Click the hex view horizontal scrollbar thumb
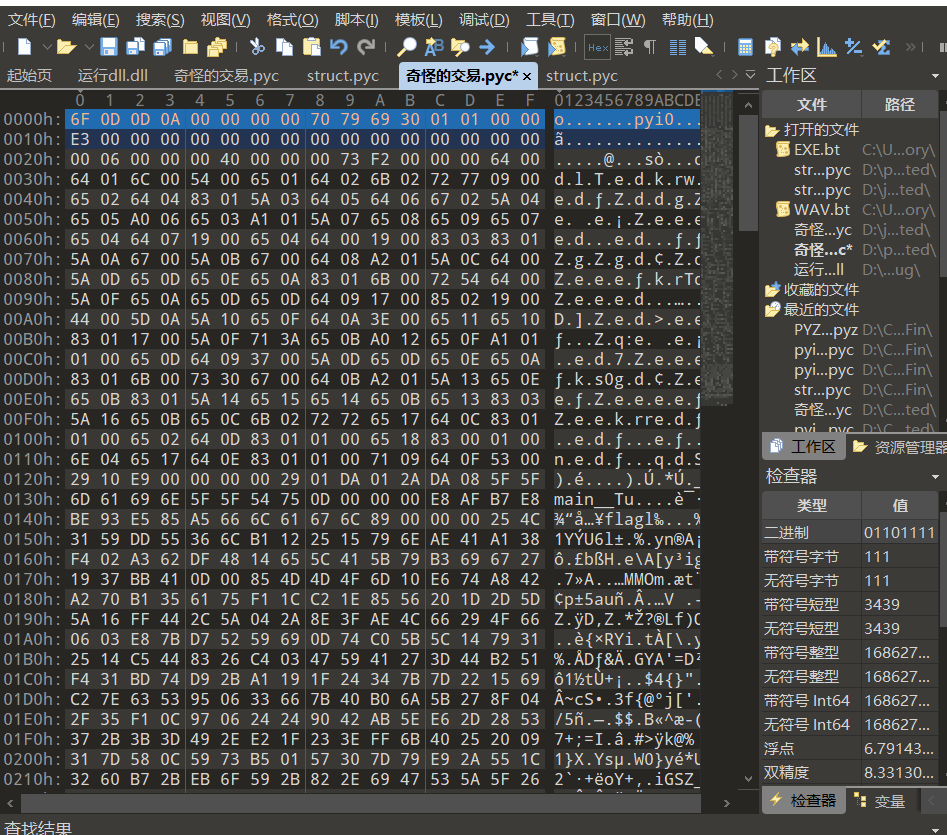The width and height of the screenshot is (947, 835). pyautogui.click(x=361, y=803)
